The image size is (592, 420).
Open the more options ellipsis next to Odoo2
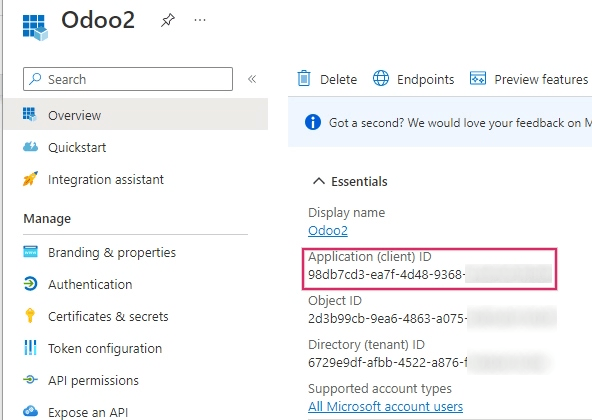coord(200,20)
